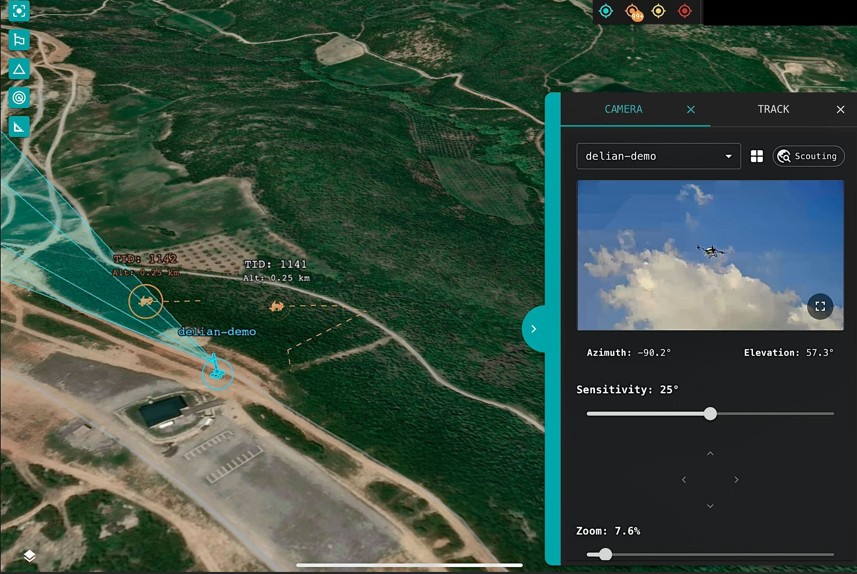Screen dimensions: 857x574
Task: Click the Scouting mode button
Action: tap(808, 156)
